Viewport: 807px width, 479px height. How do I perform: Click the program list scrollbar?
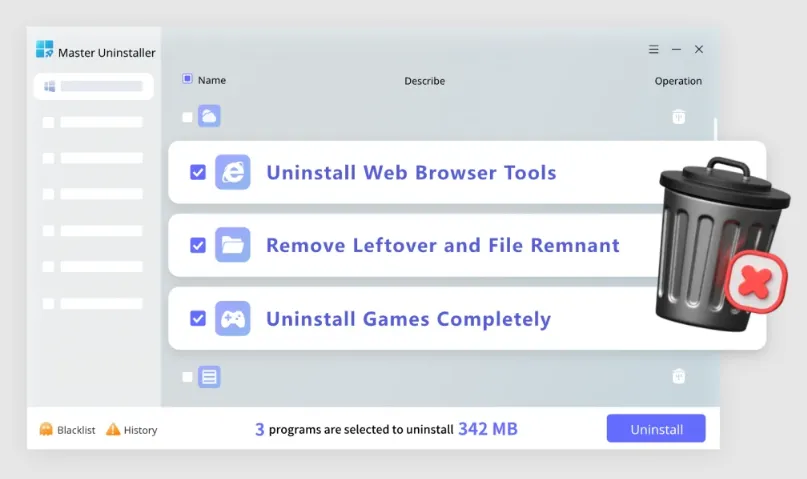(x=715, y=130)
